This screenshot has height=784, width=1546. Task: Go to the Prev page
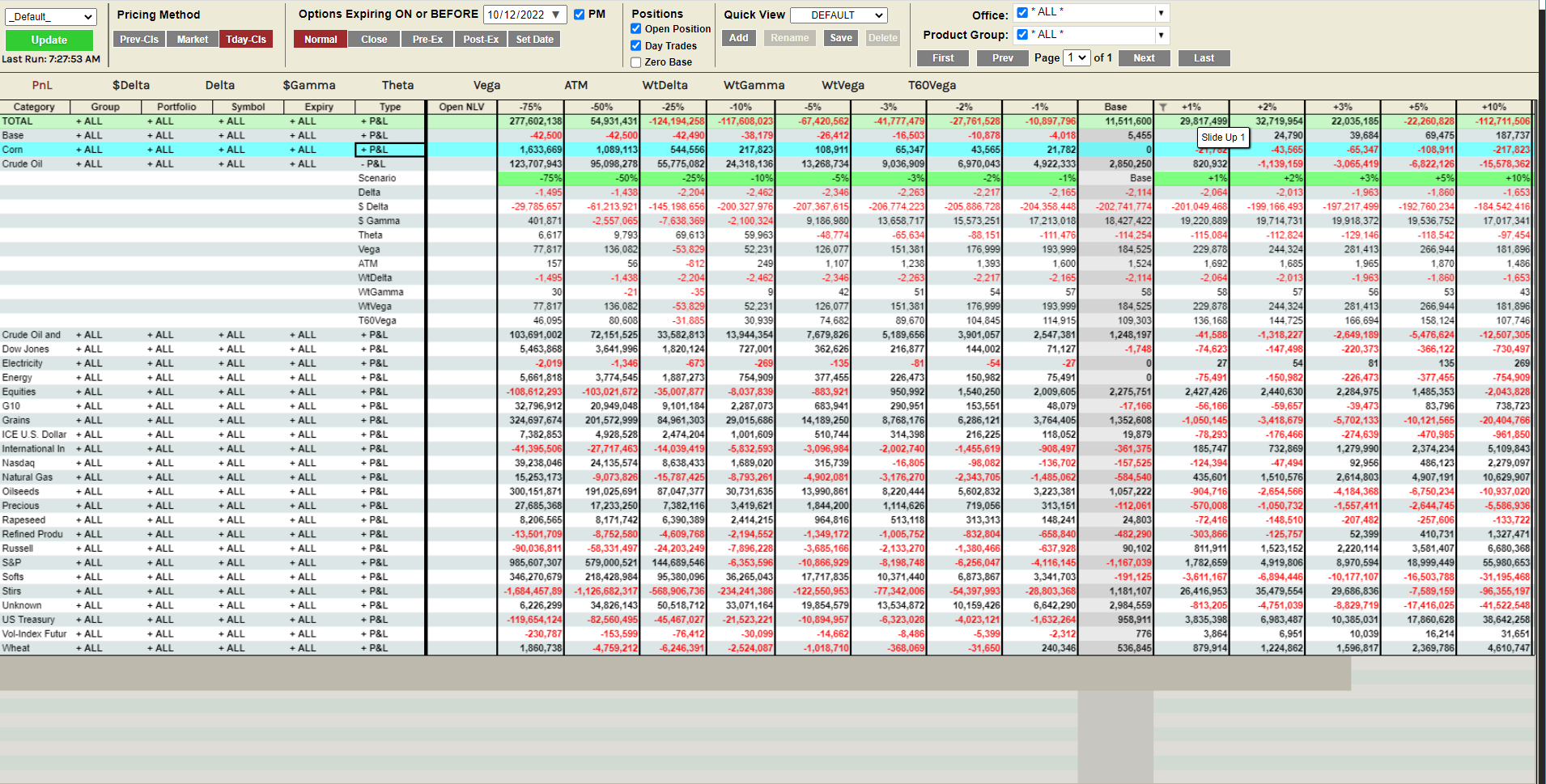pyautogui.click(x=1003, y=58)
